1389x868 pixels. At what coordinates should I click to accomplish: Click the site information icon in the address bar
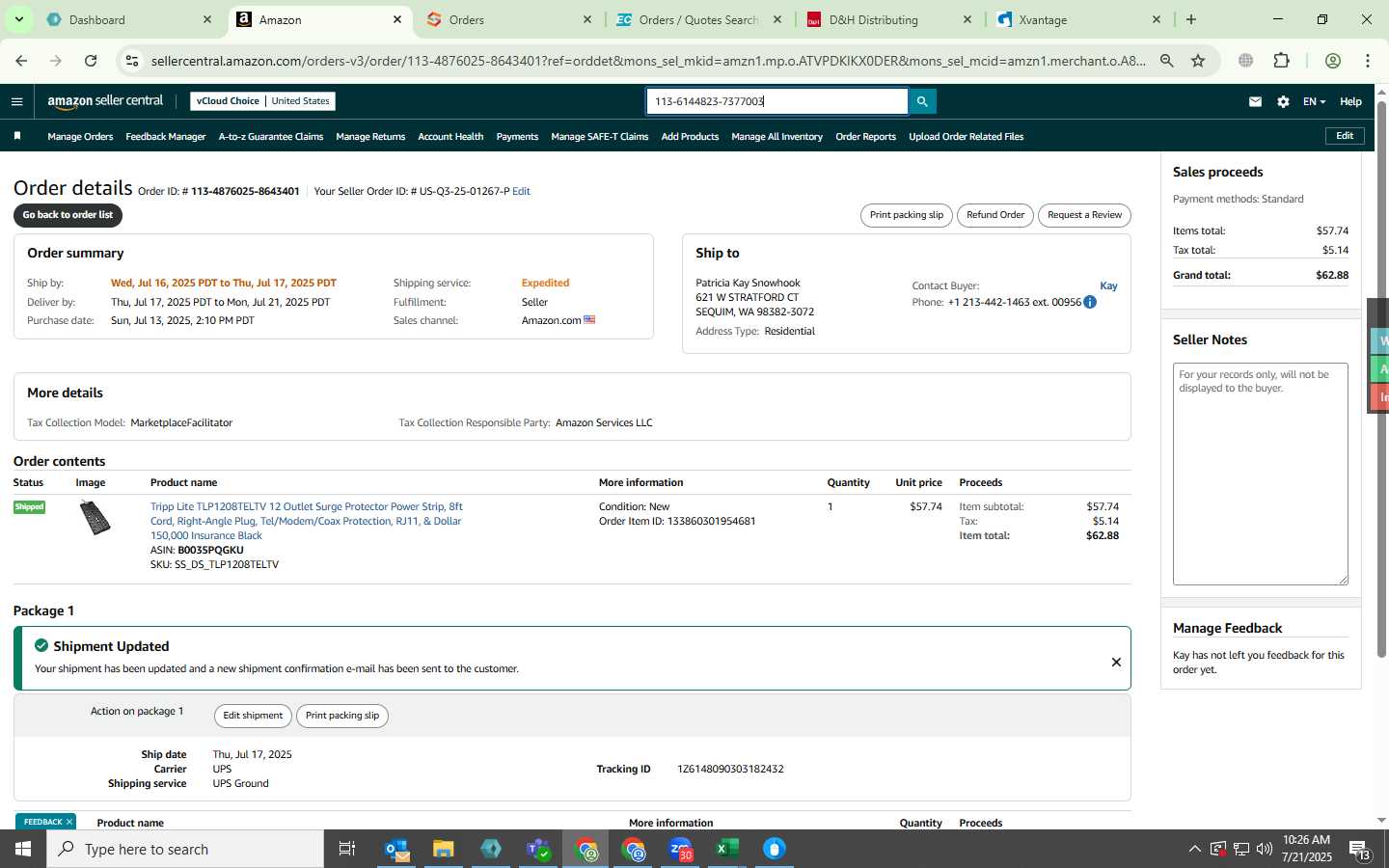click(x=132, y=61)
